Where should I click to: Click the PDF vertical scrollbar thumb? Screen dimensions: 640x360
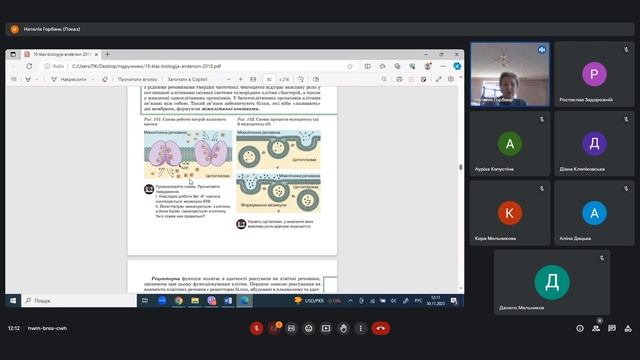tap(461, 167)
